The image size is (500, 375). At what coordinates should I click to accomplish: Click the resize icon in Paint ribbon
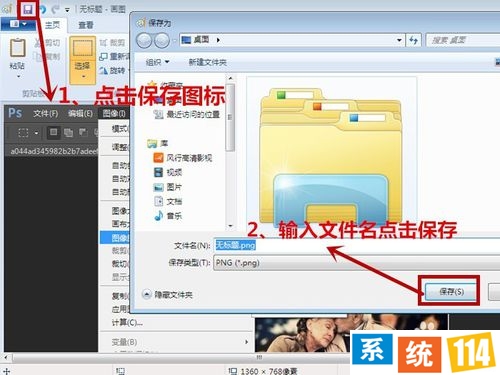point(103,56)
